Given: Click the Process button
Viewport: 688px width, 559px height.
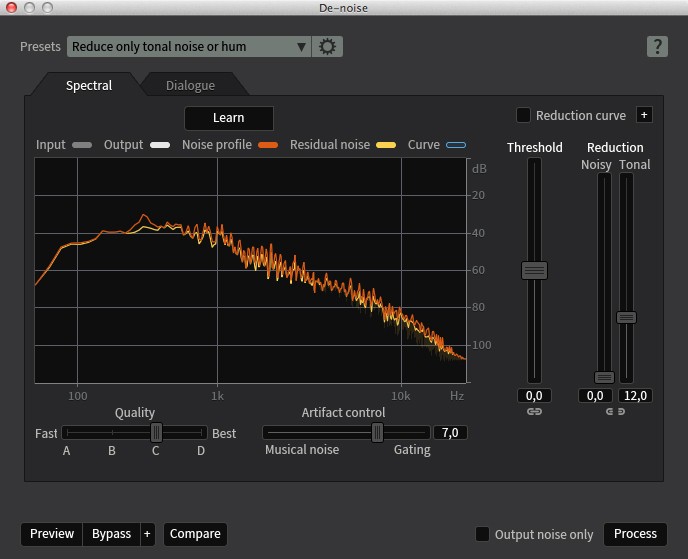Looking at the screenshot, I should pyautogui.click(x=635, y=534).
